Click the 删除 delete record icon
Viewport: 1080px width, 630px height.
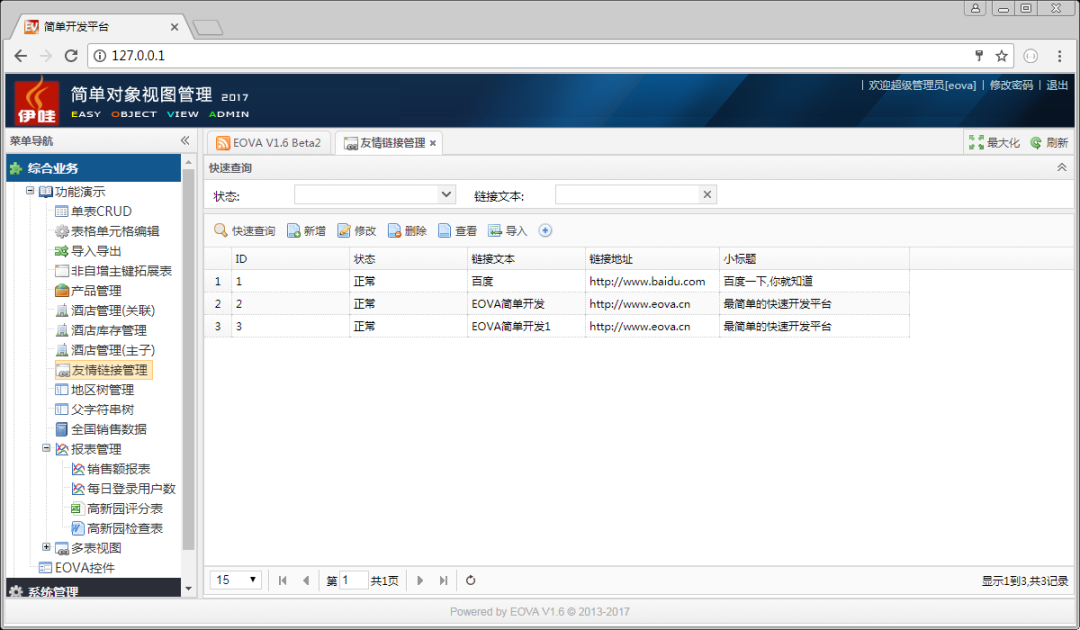395,231
